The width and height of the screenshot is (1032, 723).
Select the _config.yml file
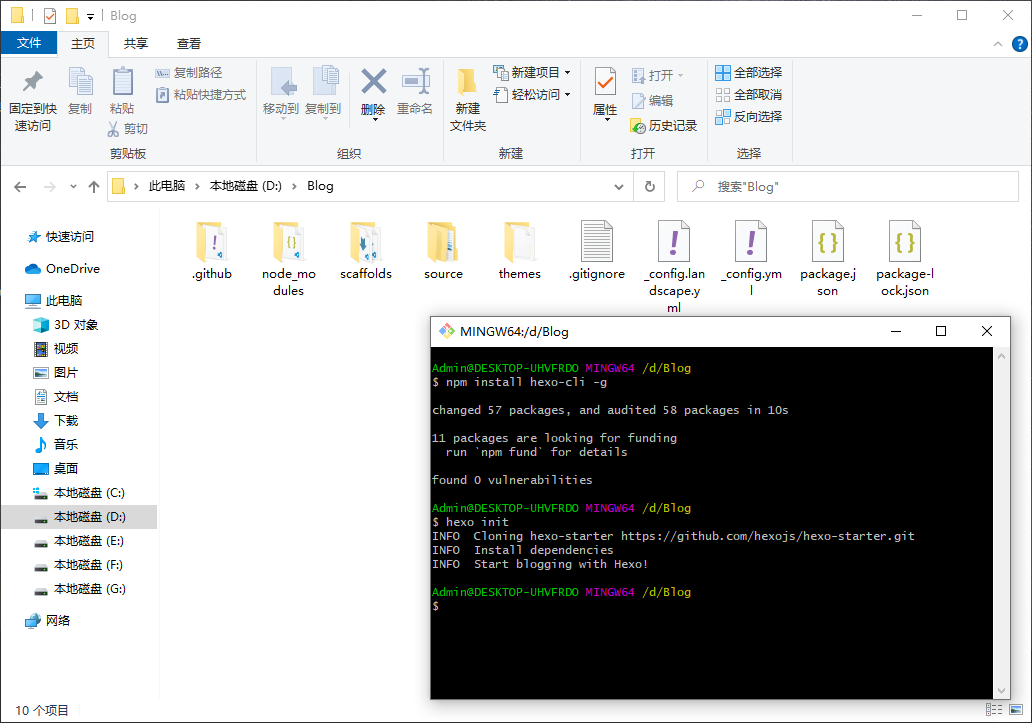point(751,259)
